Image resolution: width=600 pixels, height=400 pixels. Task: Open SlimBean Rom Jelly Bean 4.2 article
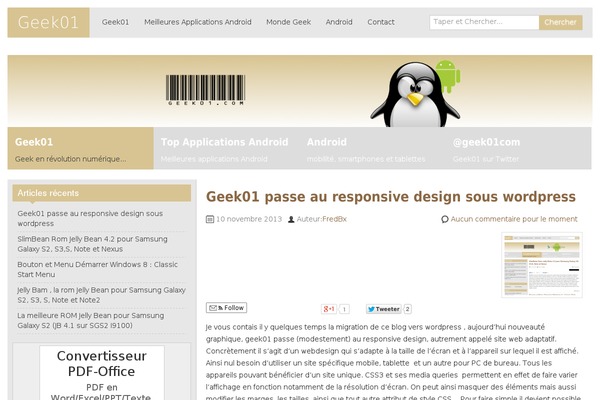92,244
